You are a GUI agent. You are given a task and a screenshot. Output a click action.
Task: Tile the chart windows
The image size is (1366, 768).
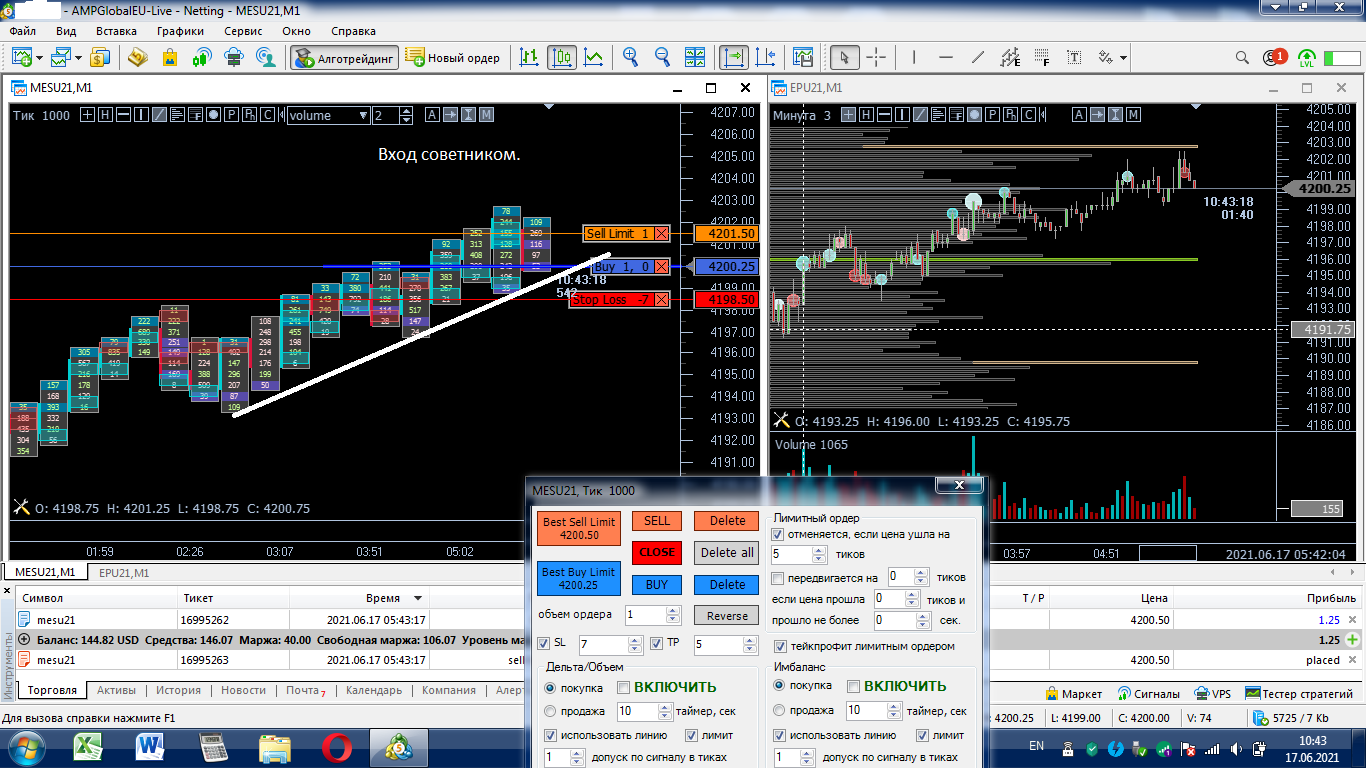coord(697,57)
